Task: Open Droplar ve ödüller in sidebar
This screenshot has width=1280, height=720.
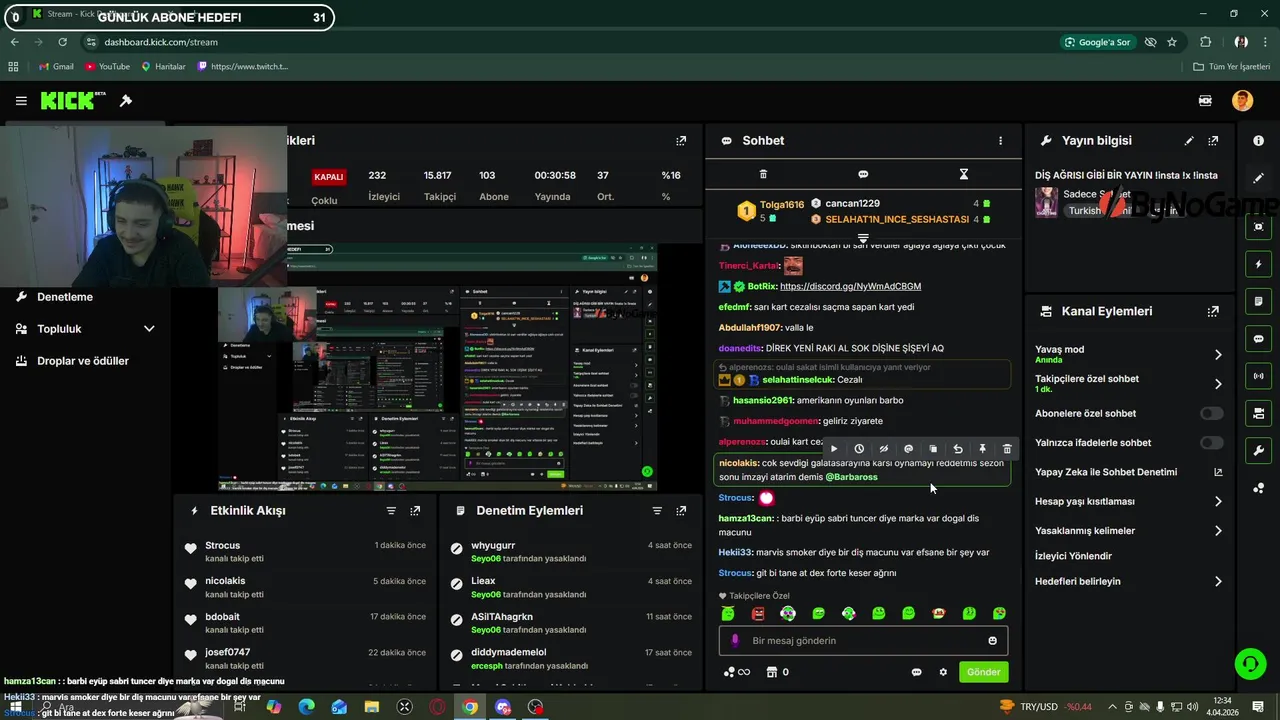Action: 83,361
